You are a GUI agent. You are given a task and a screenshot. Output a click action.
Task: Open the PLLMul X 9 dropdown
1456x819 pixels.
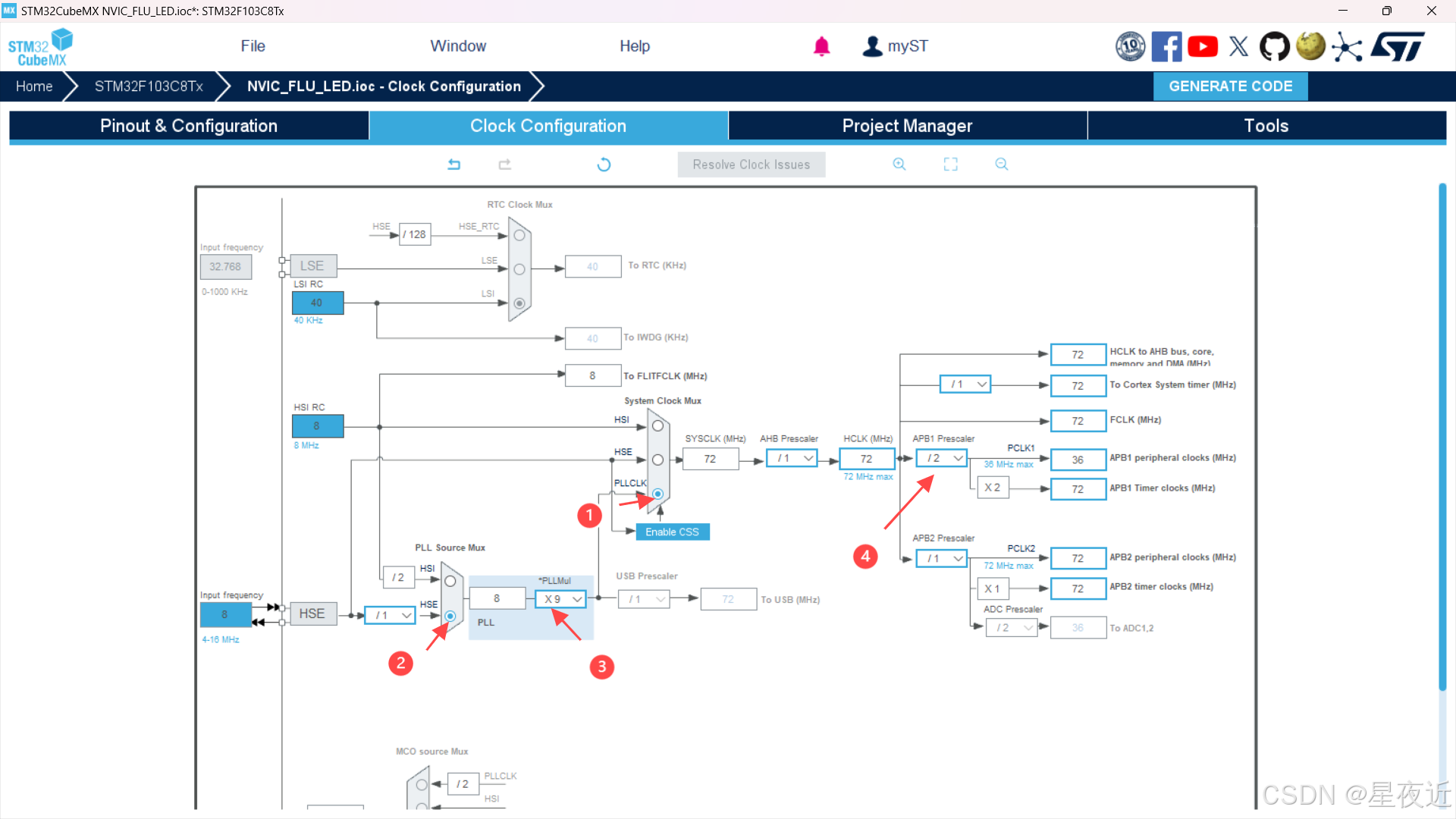click(x=561, y=599)
